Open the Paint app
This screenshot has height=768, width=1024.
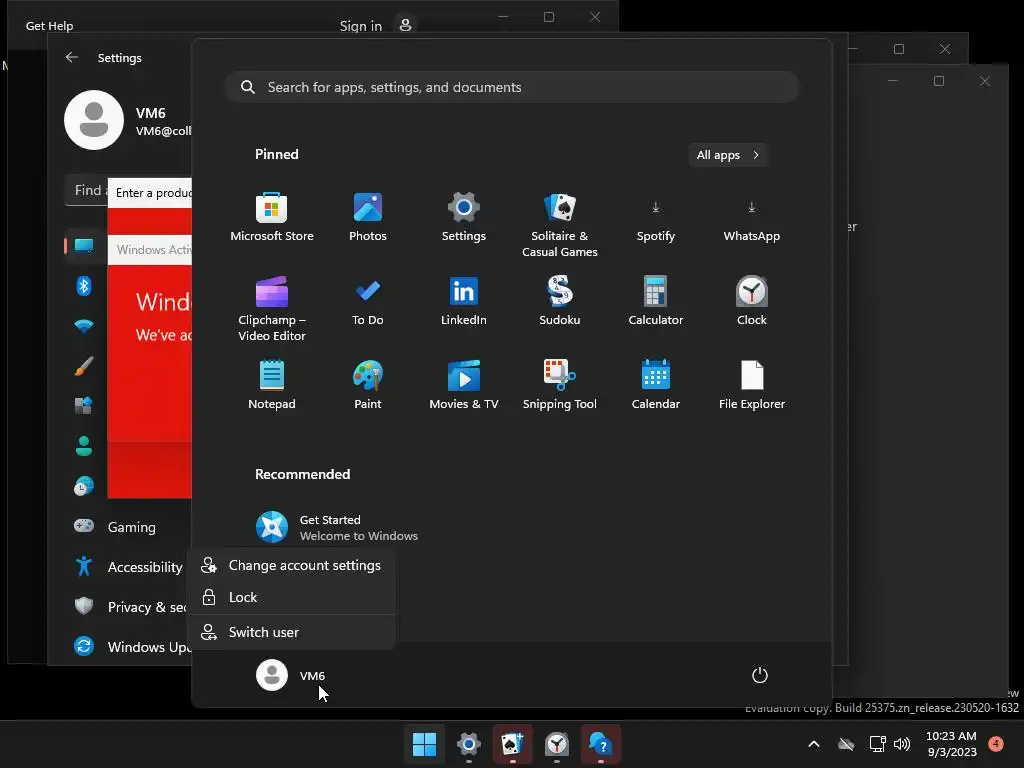368,385
